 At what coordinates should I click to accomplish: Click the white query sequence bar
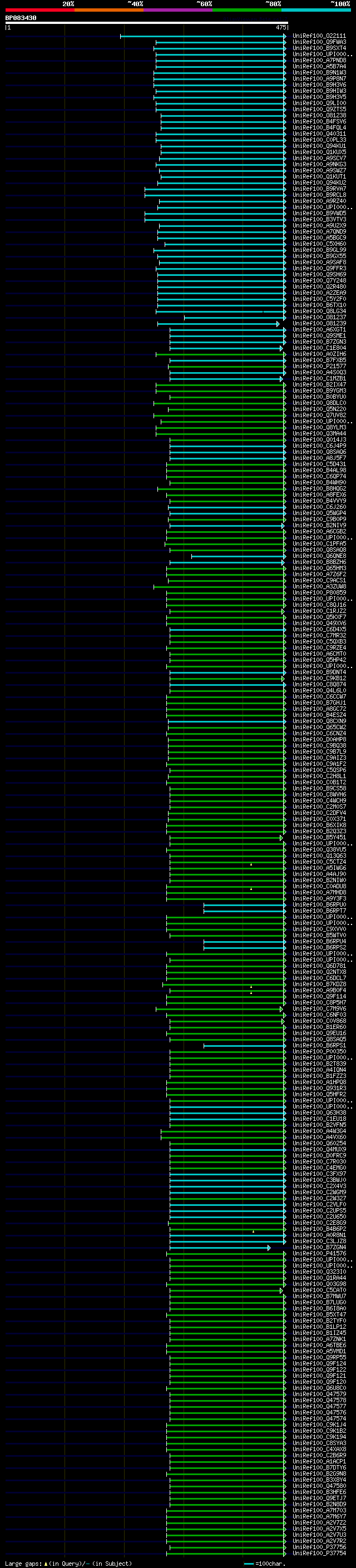coord(147,22)
